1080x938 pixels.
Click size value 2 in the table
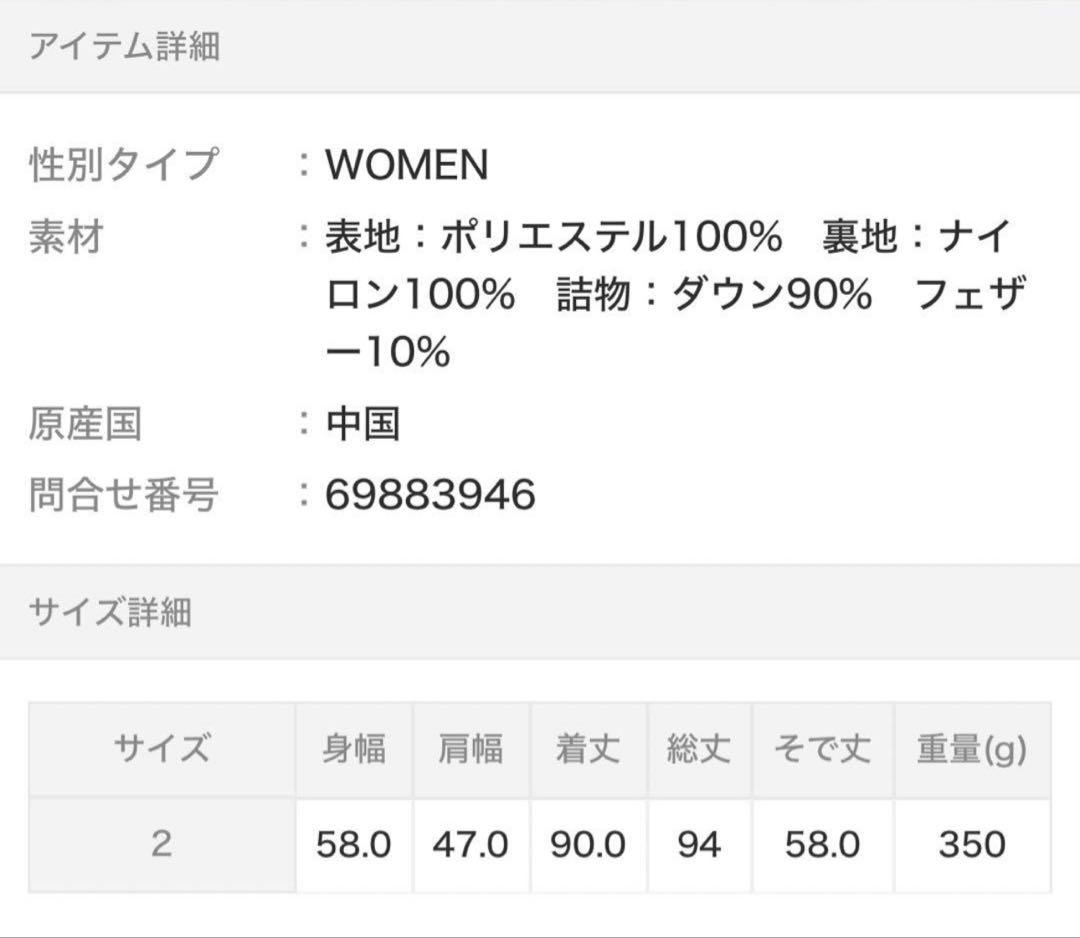point(162,844)
